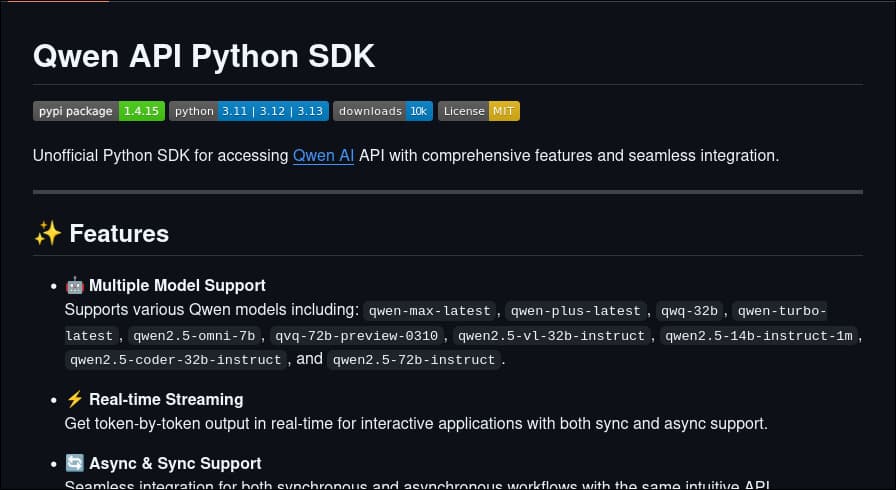Click the Qwen API Python SDK title
Screen dimensions: 896x490
204,57
